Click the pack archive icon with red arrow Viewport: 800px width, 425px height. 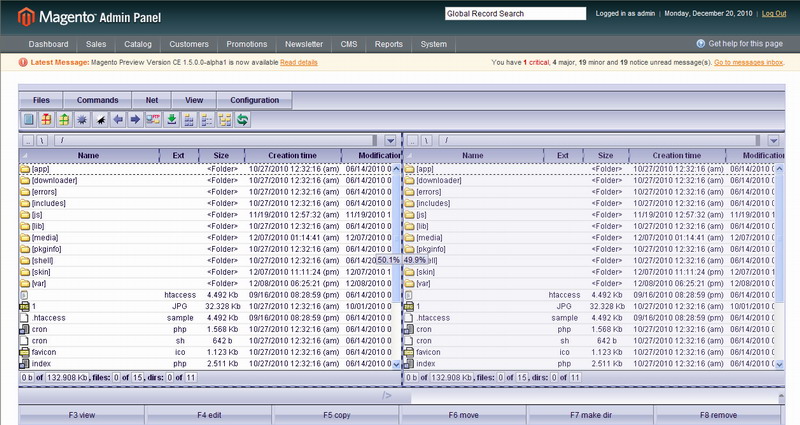pos(46,120)
